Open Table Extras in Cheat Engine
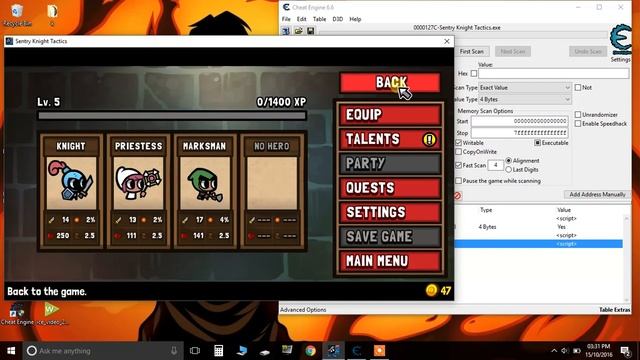Viewport: 640px width, 360px height. (614, 310)
